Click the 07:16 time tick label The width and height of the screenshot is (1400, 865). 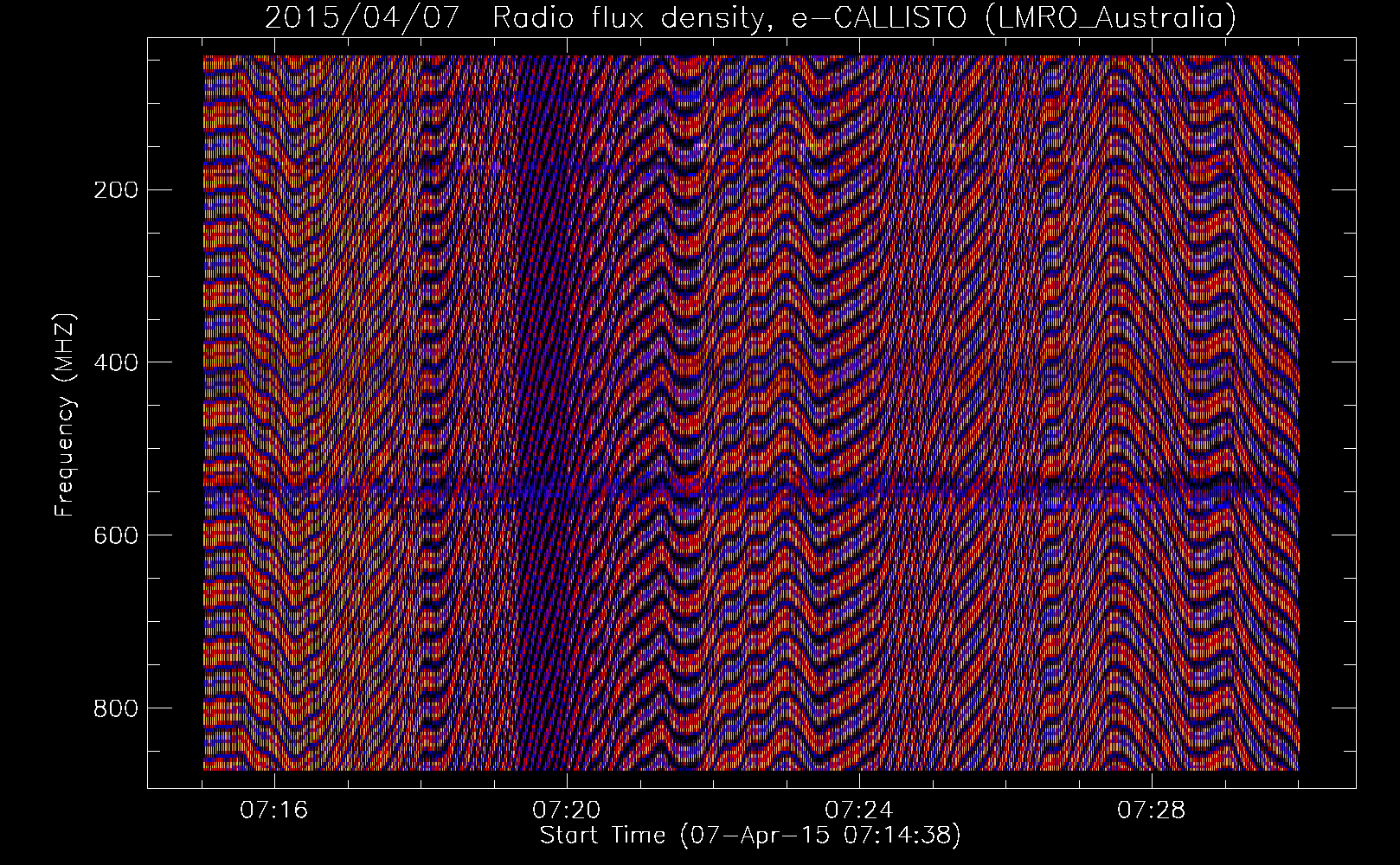click(274, 811)
